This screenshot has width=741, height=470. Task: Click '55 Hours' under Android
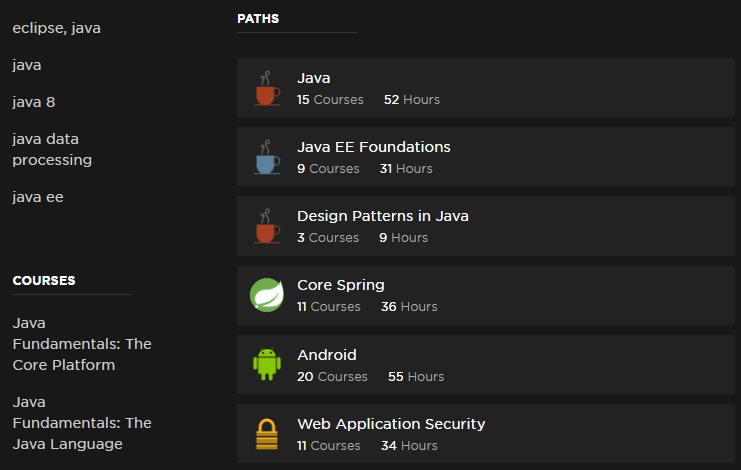416,376
